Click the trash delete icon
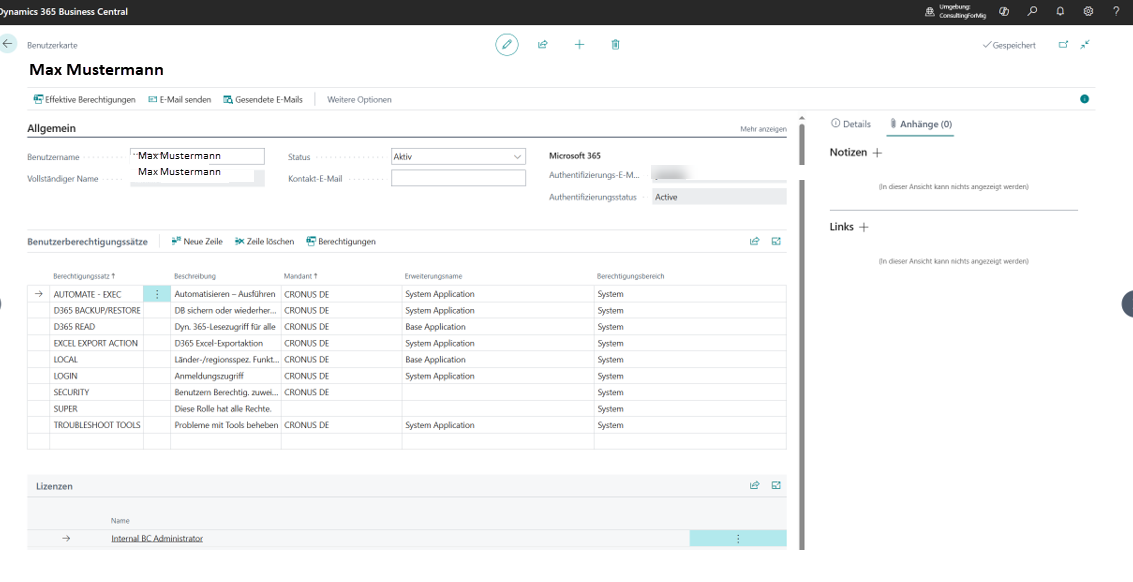Screen dimensions: 1133x582 click(x=615, y=45)
